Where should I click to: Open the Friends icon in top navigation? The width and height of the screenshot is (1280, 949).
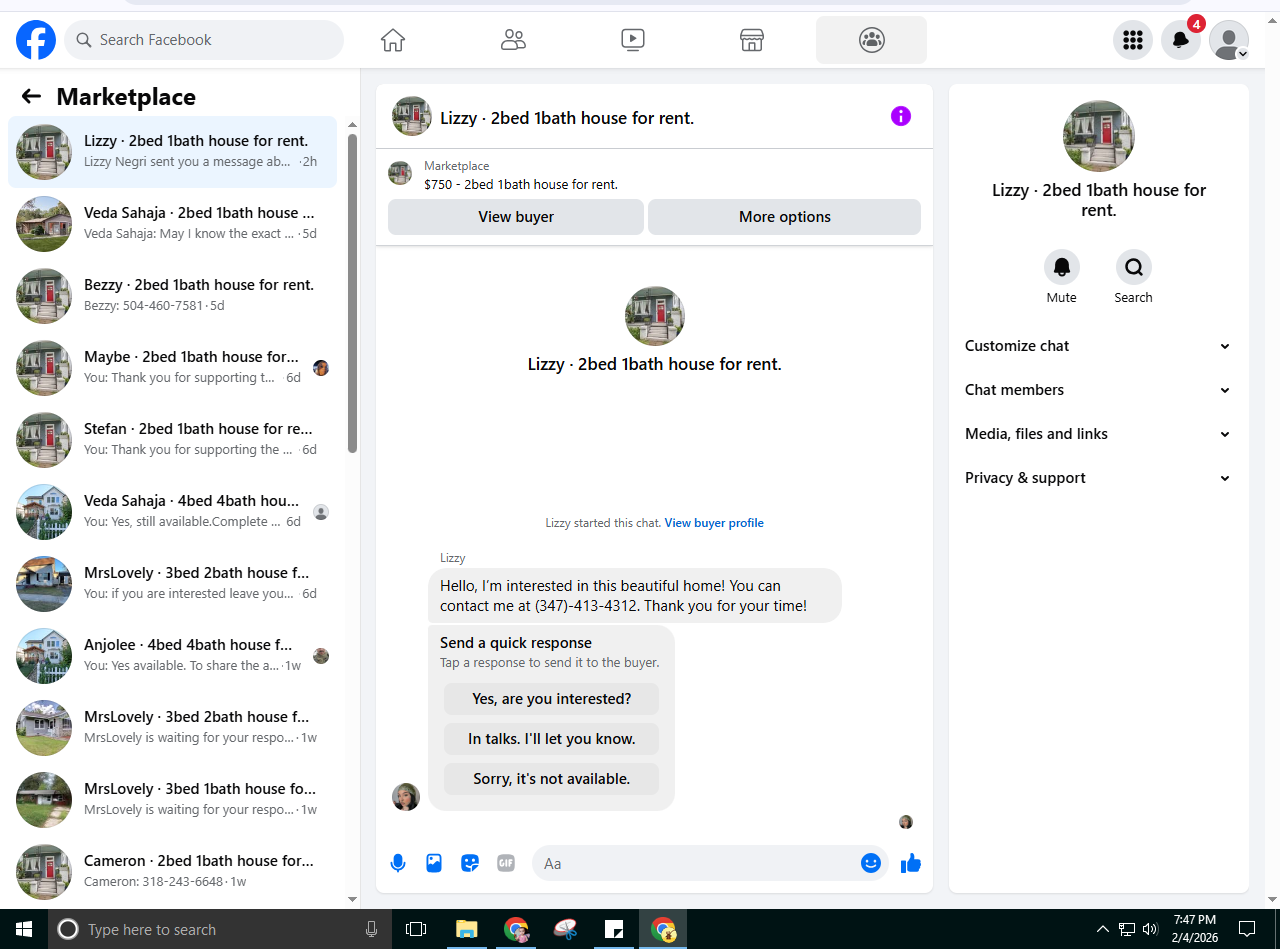(x=513, y=40)
